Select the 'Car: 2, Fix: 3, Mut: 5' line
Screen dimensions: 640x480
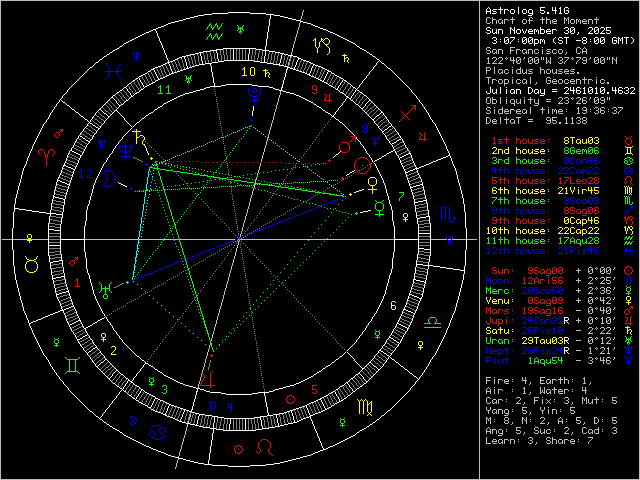click(x=551, y=401)
